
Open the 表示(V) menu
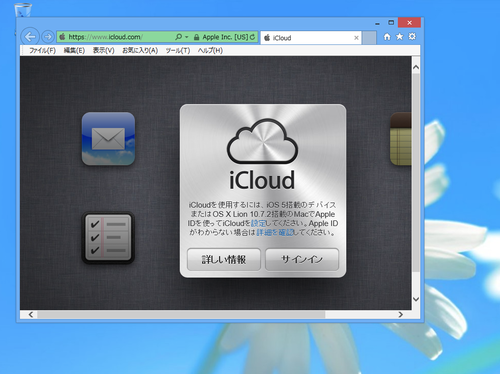(103, 50)
